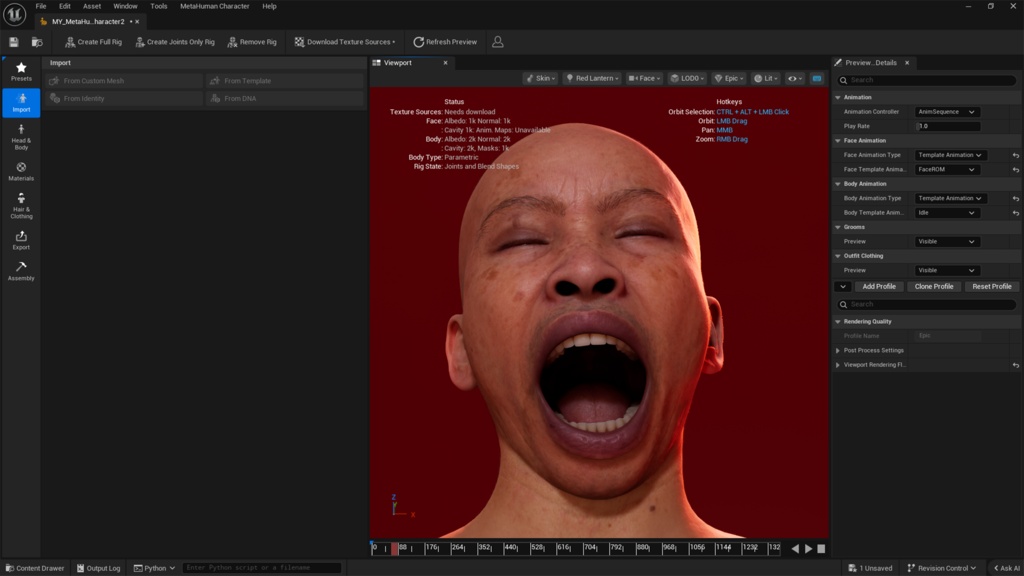Image resolution: width=1024 pixels, height=576 pixels.
Task: Reset Body Template Animation to default
Action: [1016, 213]
